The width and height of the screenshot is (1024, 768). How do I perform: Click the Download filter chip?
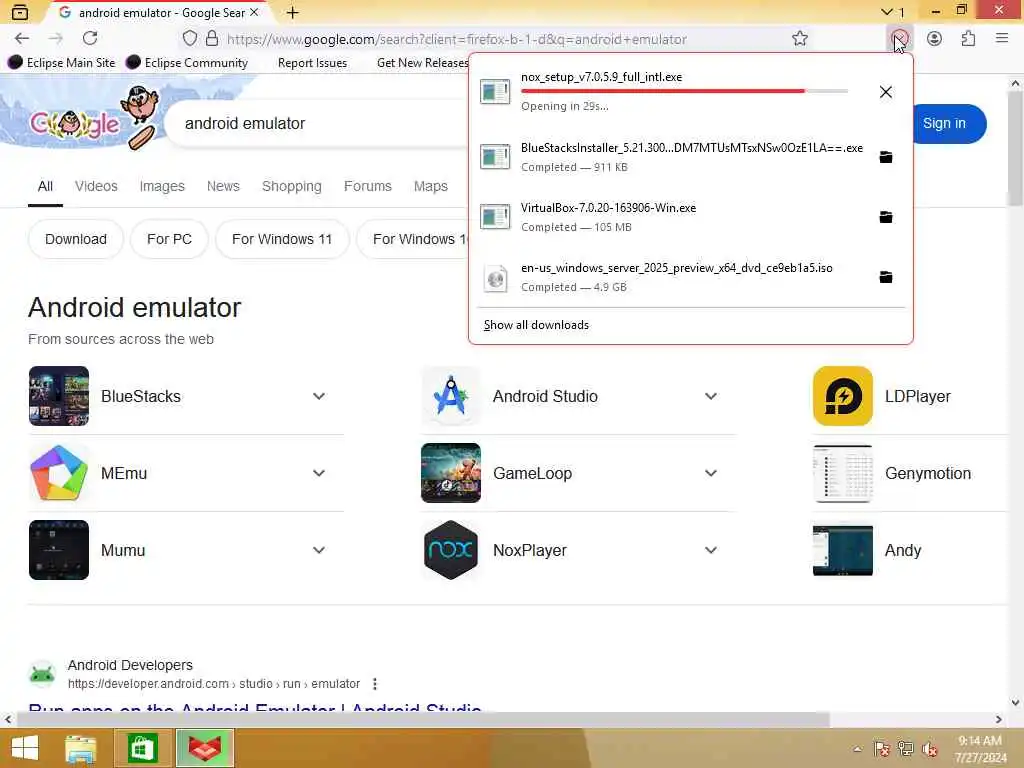click(x=76, y=239)
